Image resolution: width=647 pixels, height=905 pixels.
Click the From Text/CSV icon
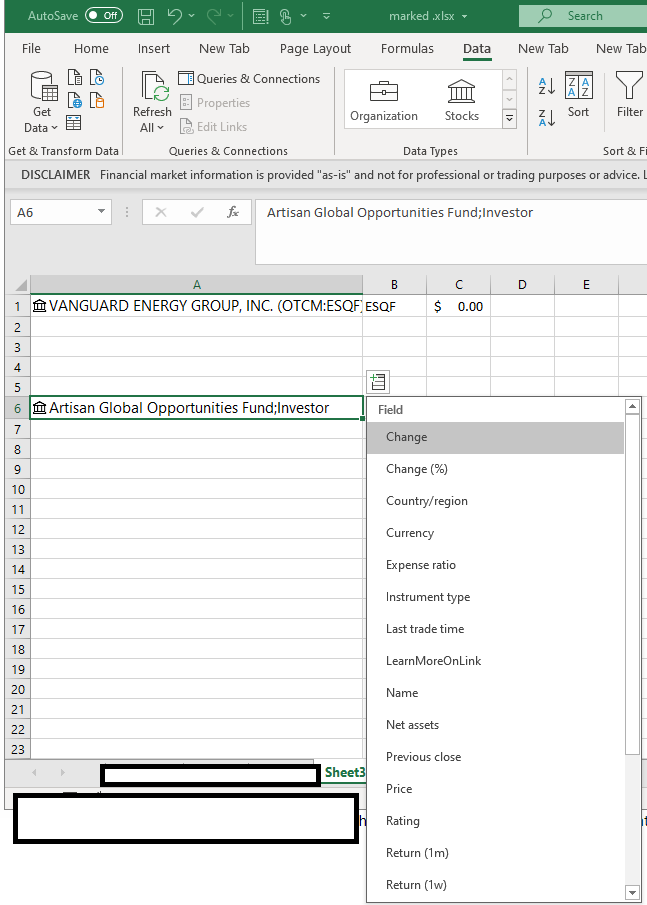tap(75, 77)
